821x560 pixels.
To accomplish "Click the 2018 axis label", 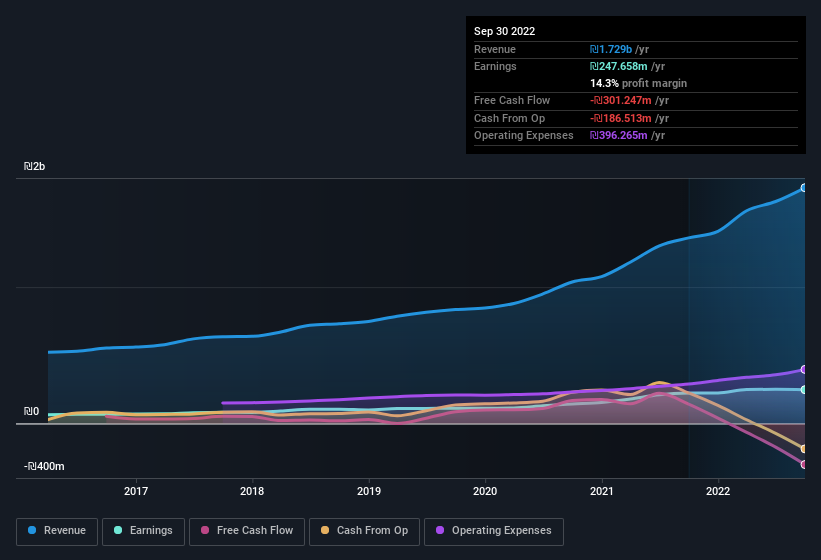I will (x=252, y=491).
